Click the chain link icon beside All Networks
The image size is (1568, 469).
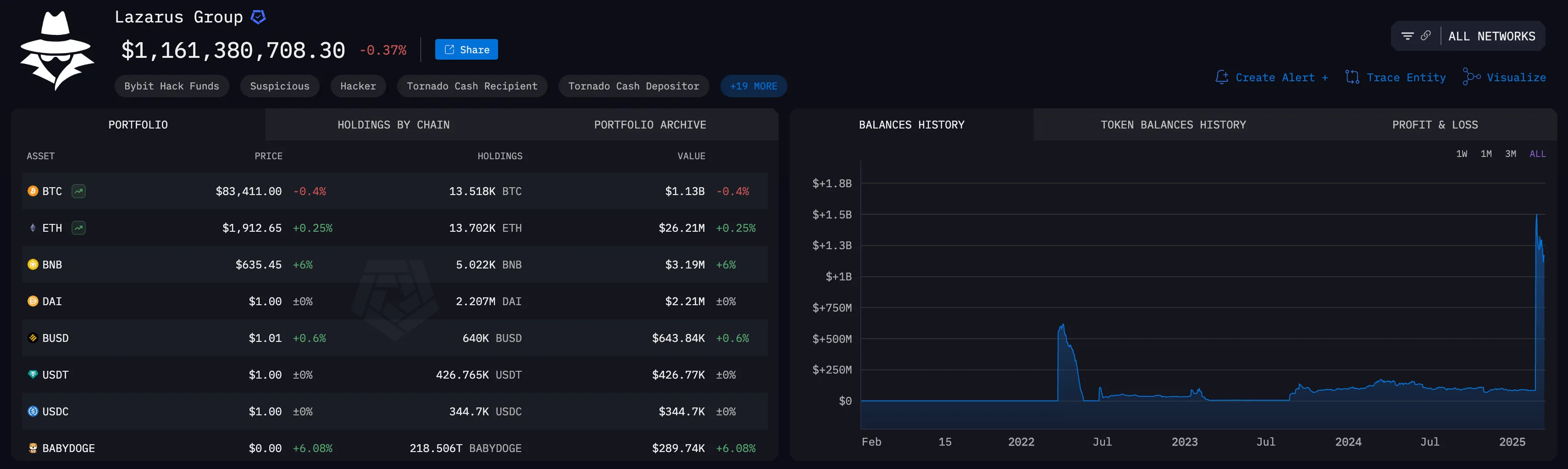[1425, 36]
